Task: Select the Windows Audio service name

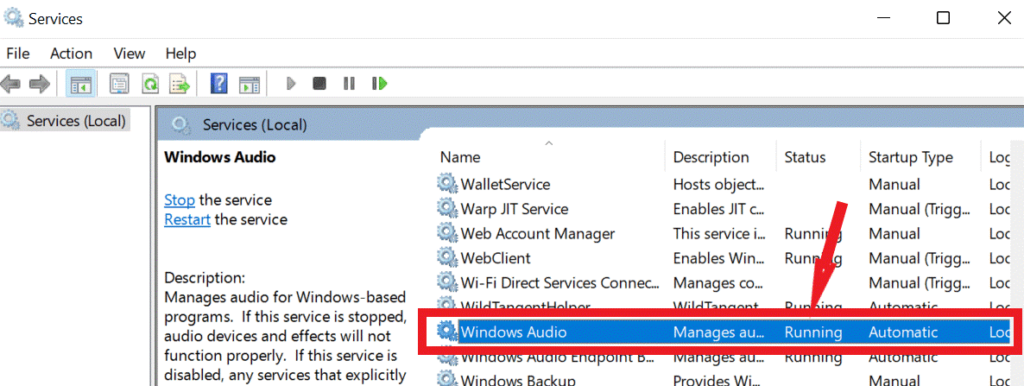Action: [513, 332]
